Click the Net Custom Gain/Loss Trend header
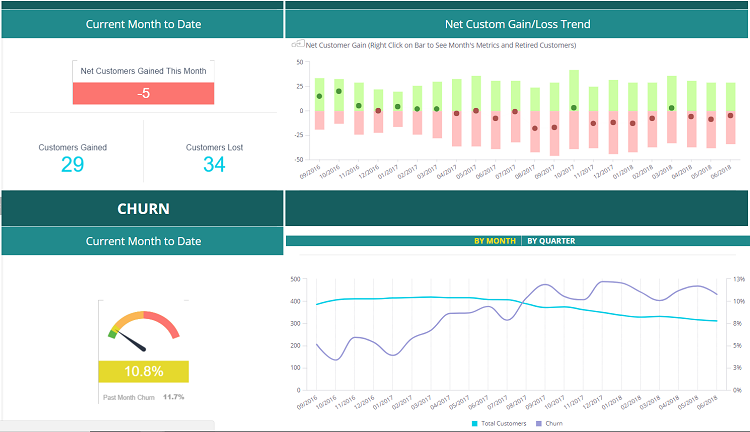Viewport: 750px width, 432px height. tap(517, 24)
